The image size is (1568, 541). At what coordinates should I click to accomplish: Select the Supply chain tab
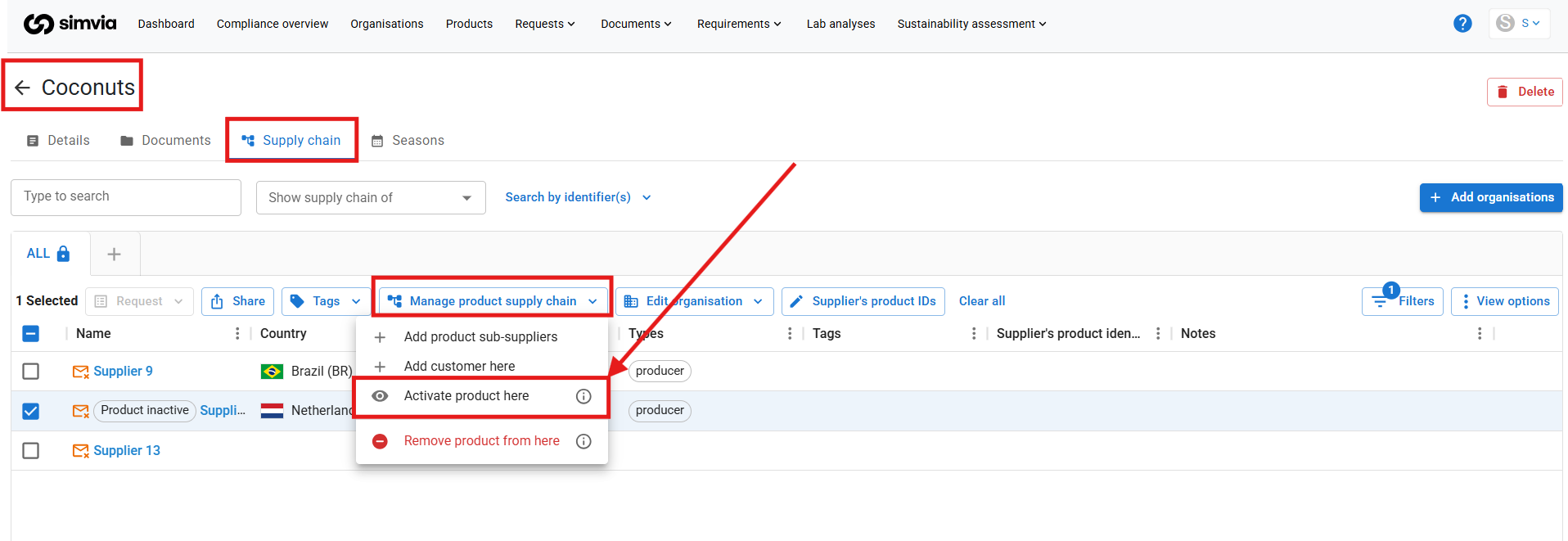pos(291,141)
